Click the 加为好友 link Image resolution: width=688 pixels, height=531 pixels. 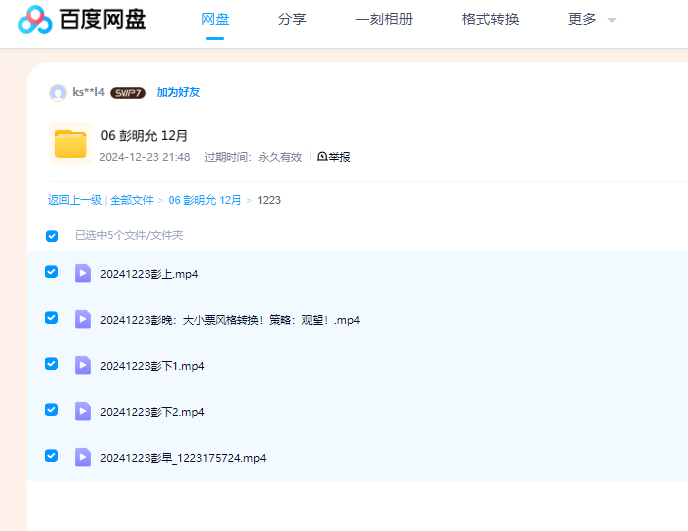(x=178, y=92)
